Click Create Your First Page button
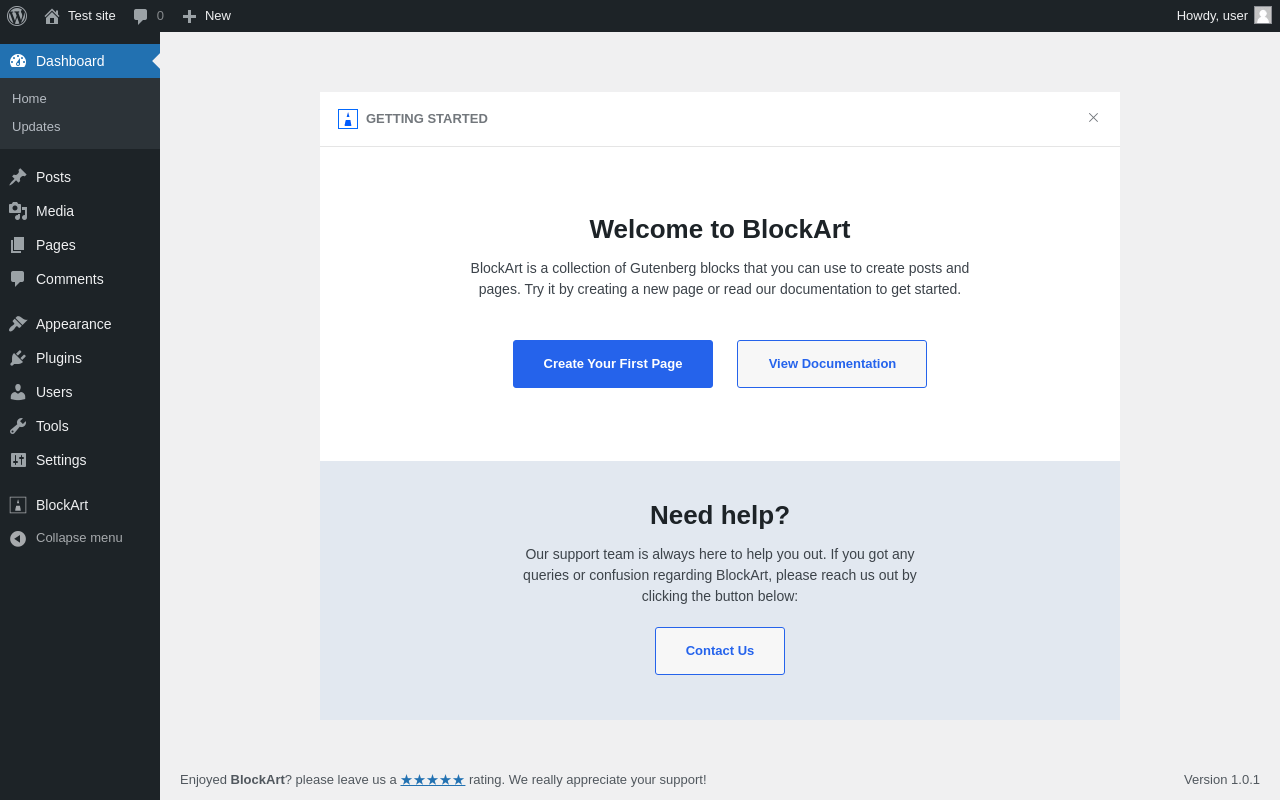 coord(613,364)
